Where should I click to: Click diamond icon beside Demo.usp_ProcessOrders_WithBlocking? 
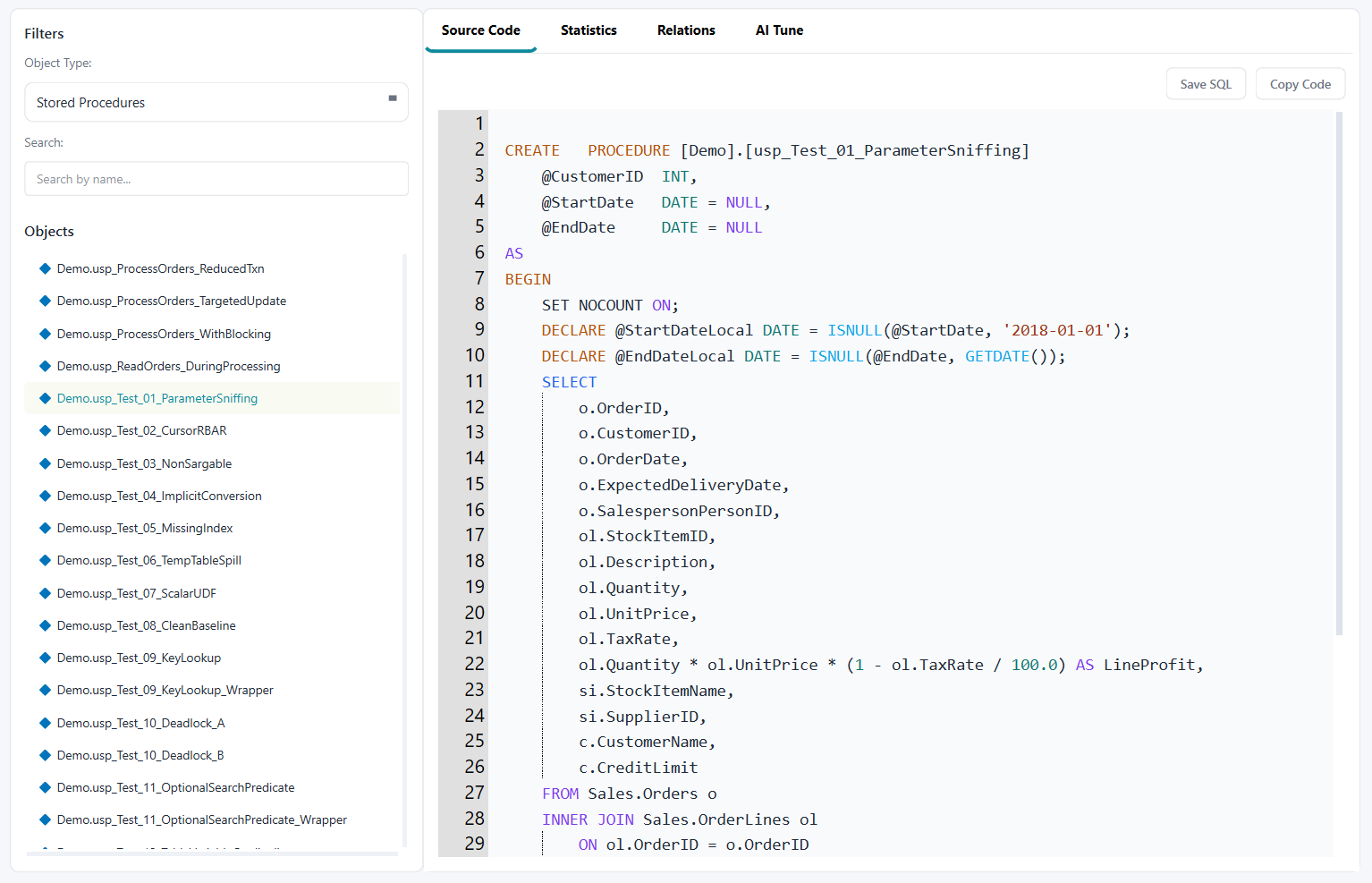click(45, 334)
